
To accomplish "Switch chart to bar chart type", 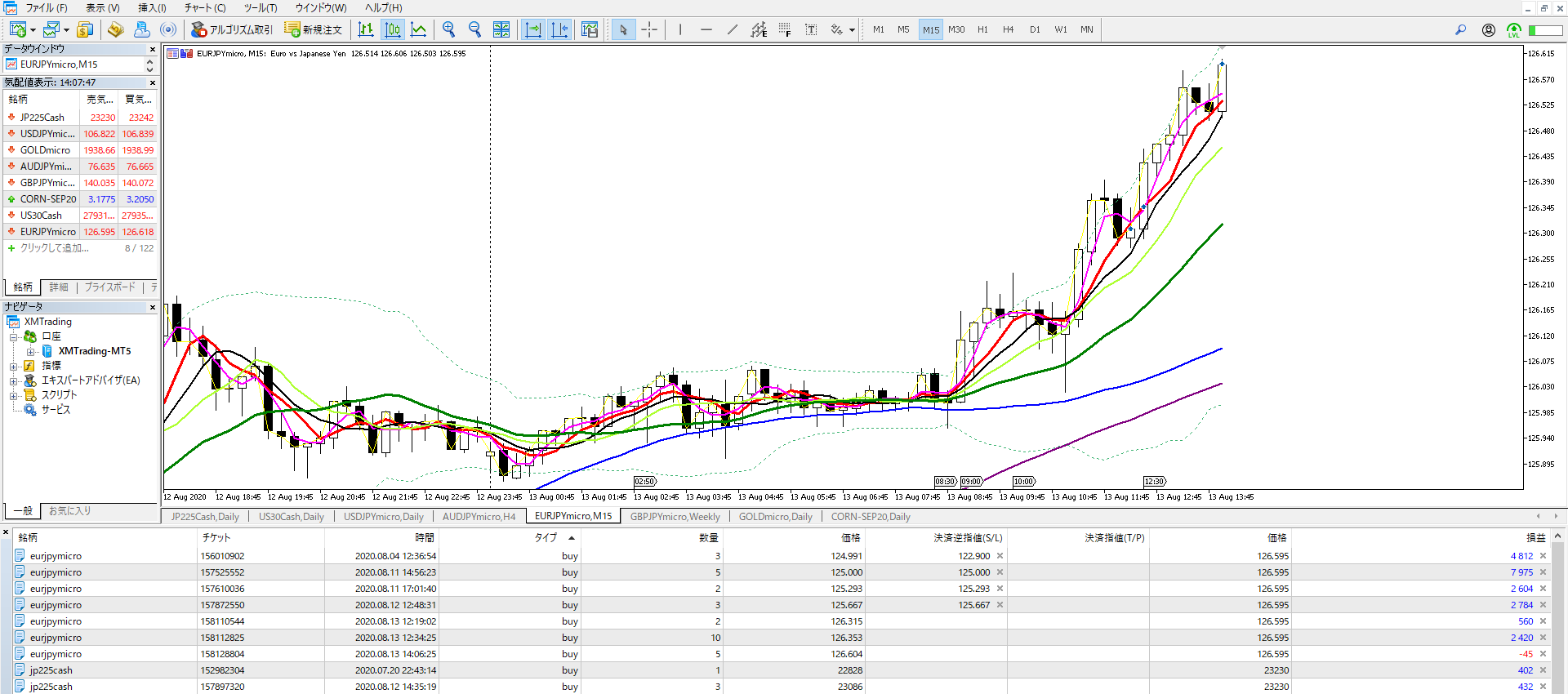I will 366,29.
